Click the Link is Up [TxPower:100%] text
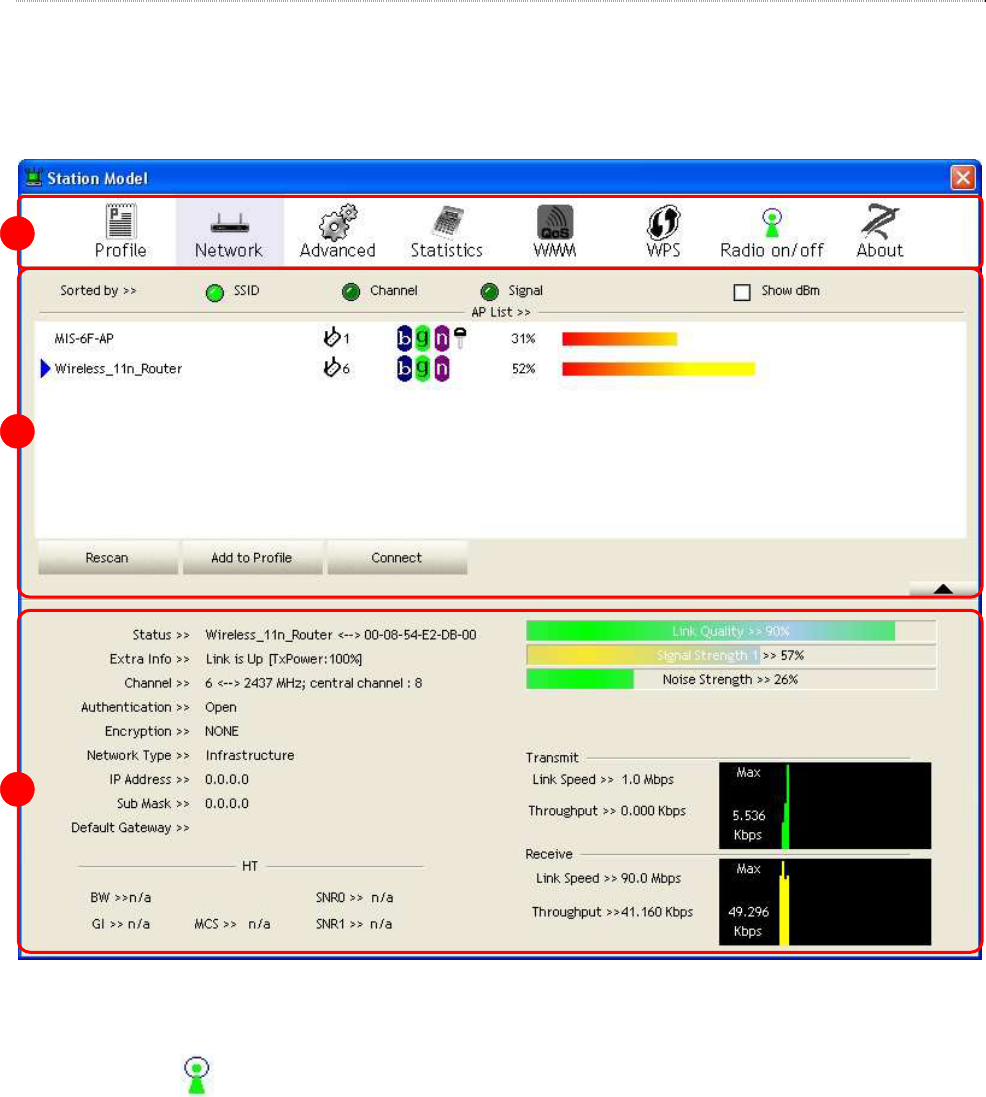This screenshot has width=986, height=1097. 283,659
